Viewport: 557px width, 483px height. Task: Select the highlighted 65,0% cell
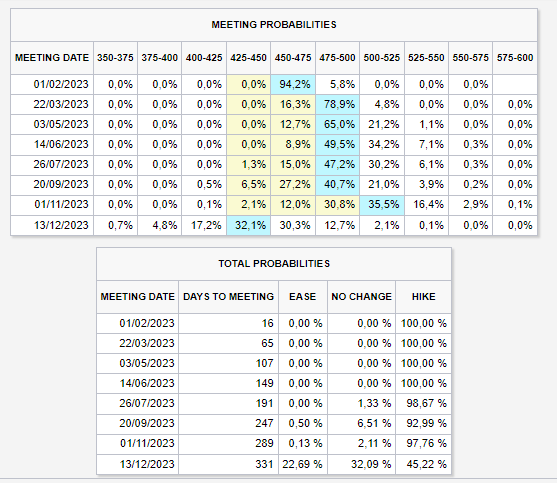click(337, 124)
